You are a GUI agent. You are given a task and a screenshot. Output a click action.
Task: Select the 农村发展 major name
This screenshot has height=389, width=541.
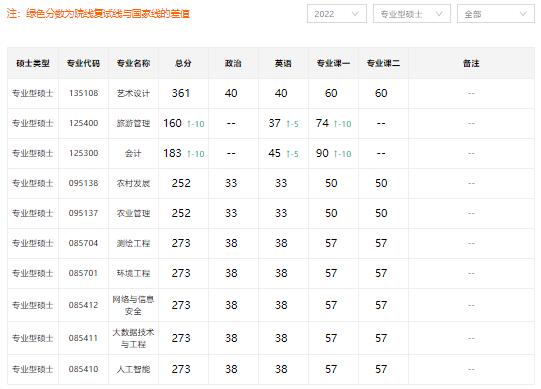point(133,183)
